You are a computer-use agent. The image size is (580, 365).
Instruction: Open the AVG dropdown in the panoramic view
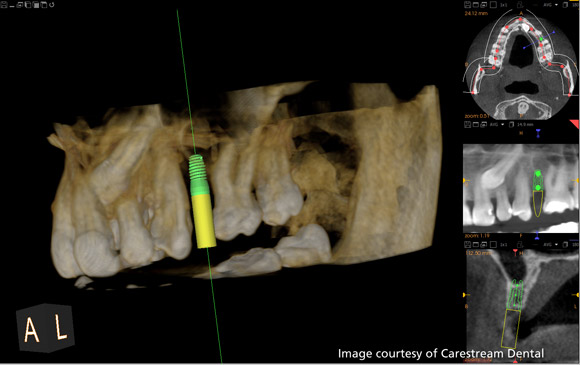coord(497,125)
